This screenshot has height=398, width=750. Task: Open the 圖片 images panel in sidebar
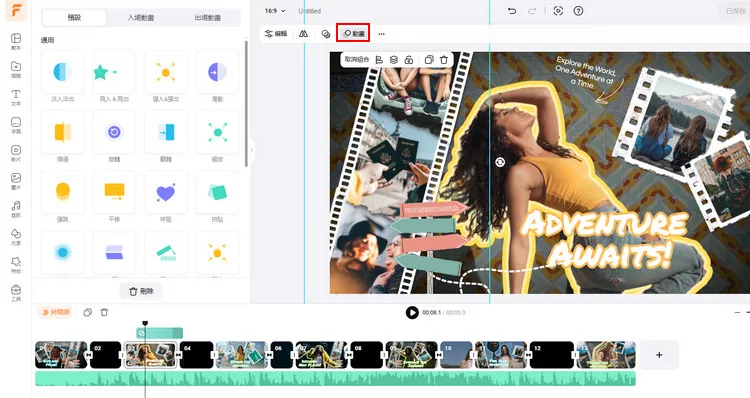[x=16, y=181]
